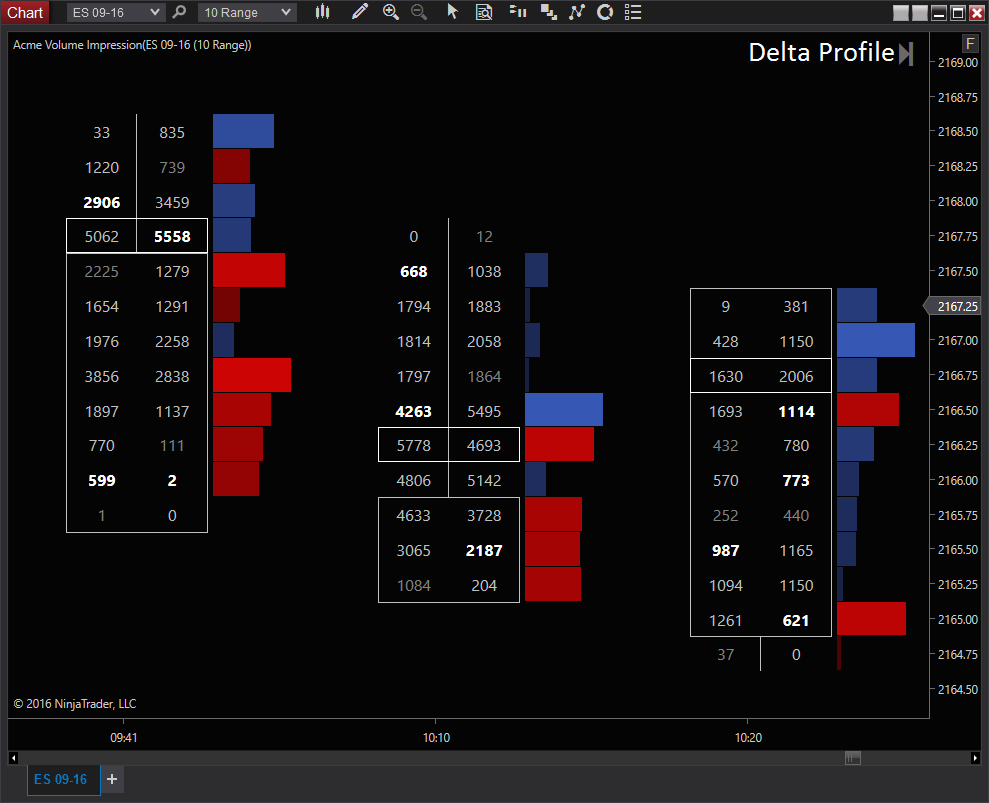Click the 5778 volume cell
The image size is (989, 803).
coord(414,446)
